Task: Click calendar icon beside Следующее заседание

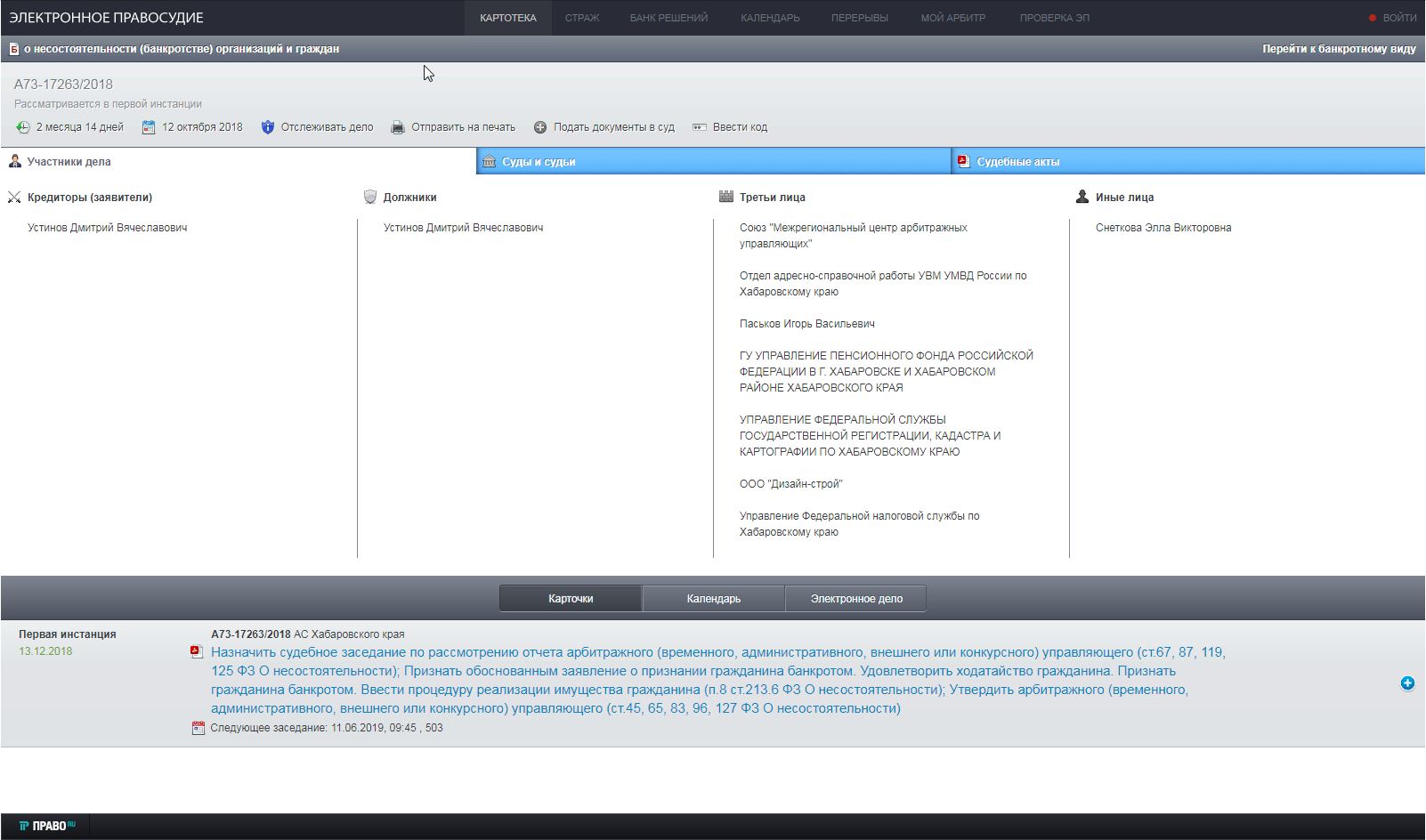Action: pos(199,728)
